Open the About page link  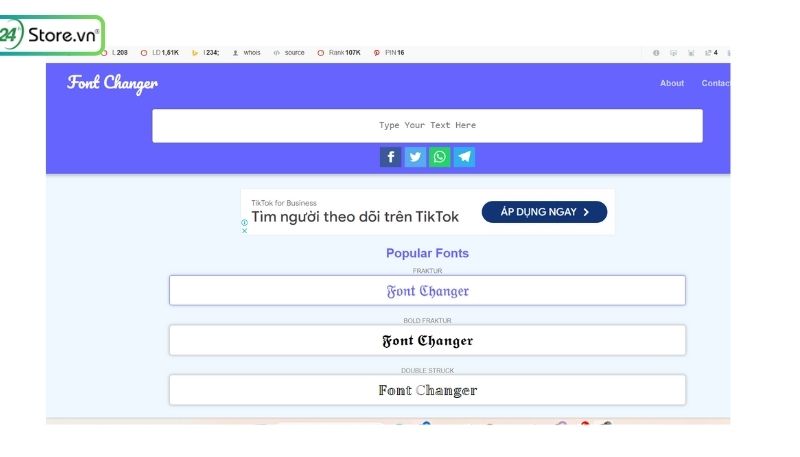[672, 83]
